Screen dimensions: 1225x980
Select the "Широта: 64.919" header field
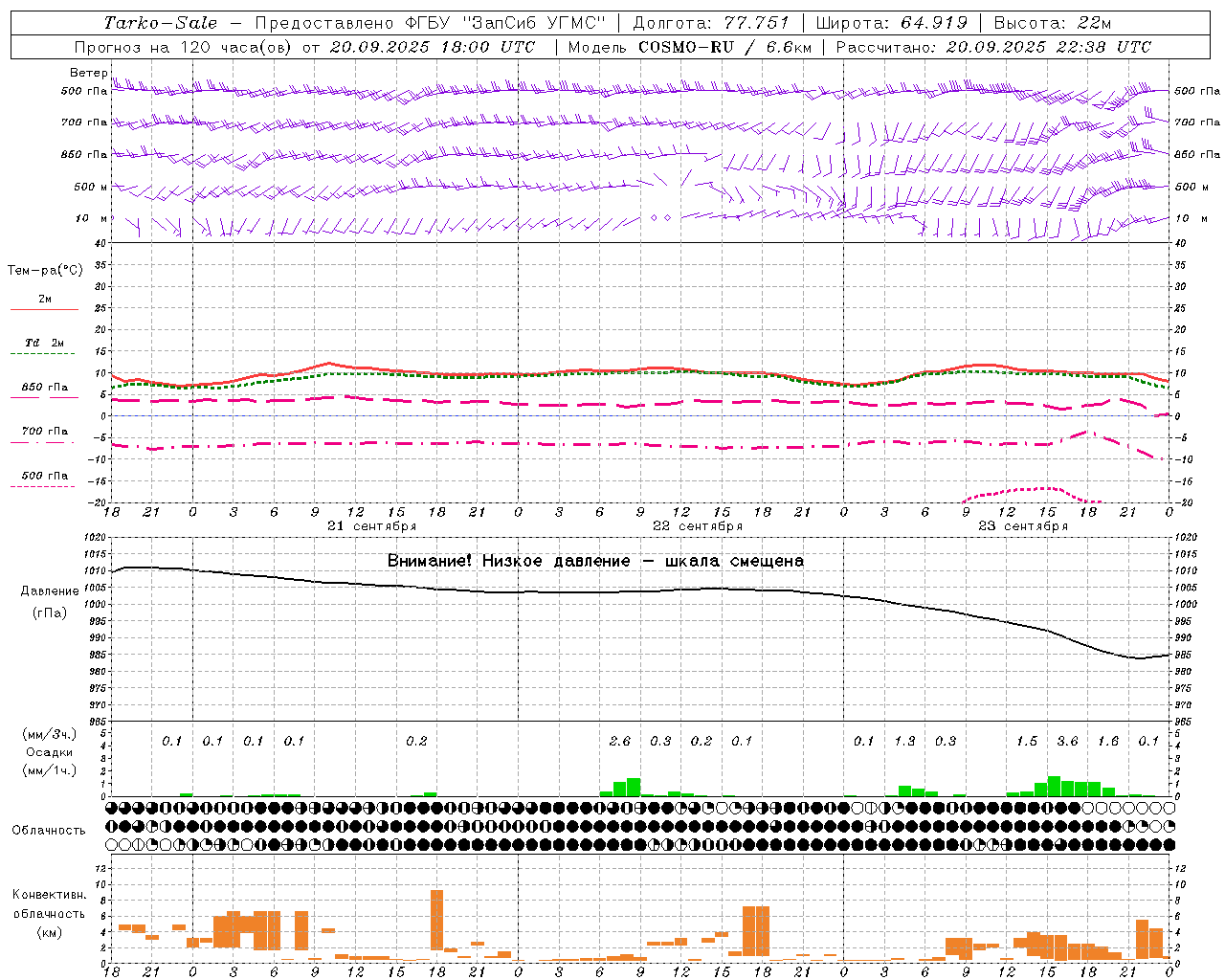tap(892, 23)
